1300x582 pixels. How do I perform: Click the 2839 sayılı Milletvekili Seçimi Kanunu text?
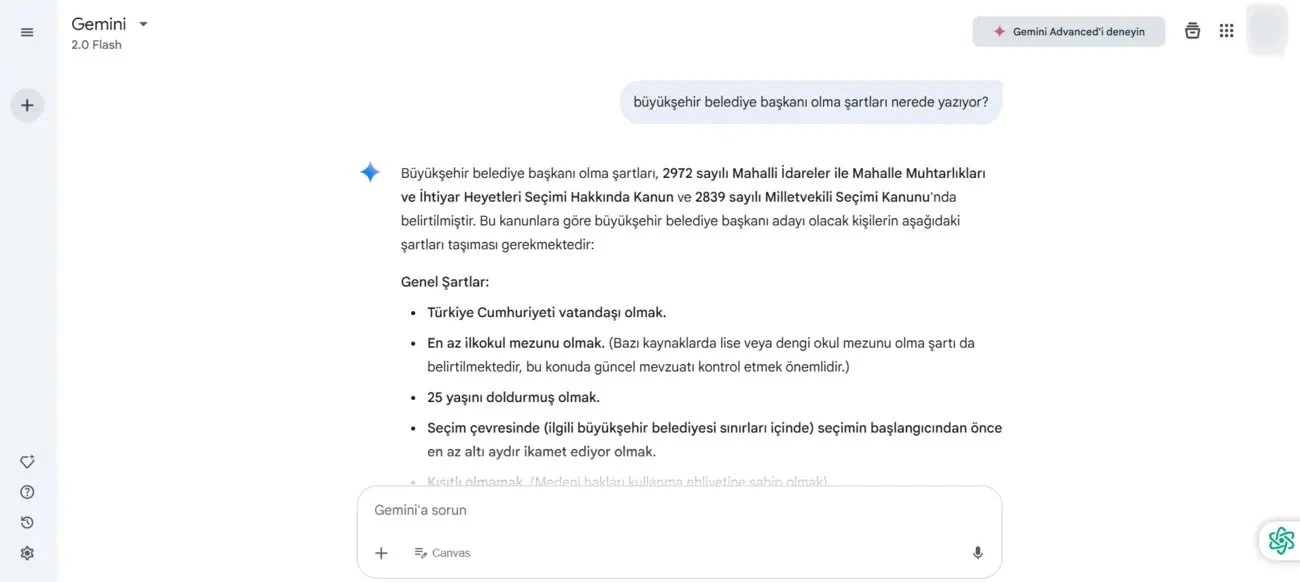[x=813, y=197]
